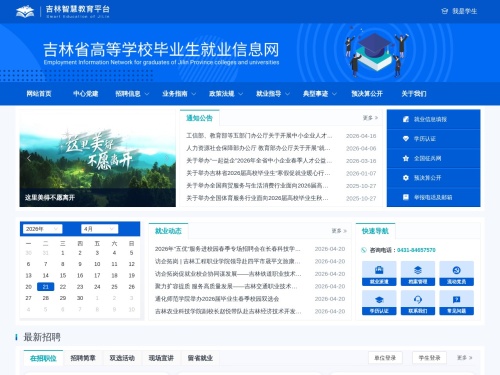Select the 通知公告 tab header
The height and width of the screenshot is (375, 500).
199,118
